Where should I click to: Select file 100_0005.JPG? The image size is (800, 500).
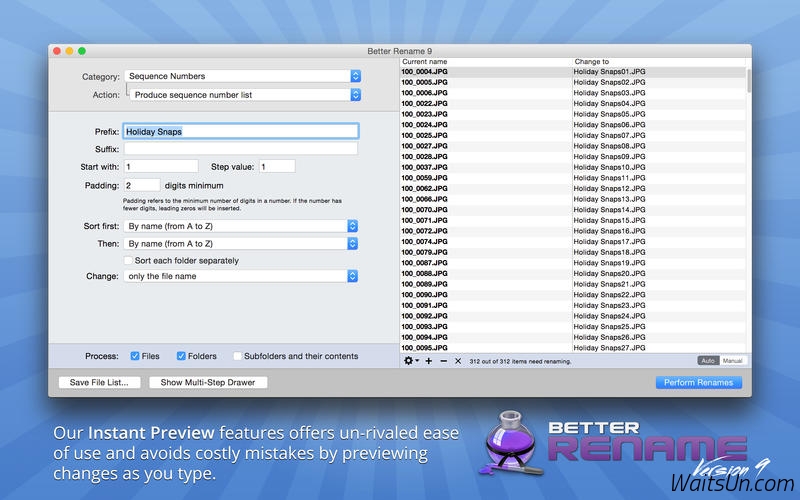(424, 82)
